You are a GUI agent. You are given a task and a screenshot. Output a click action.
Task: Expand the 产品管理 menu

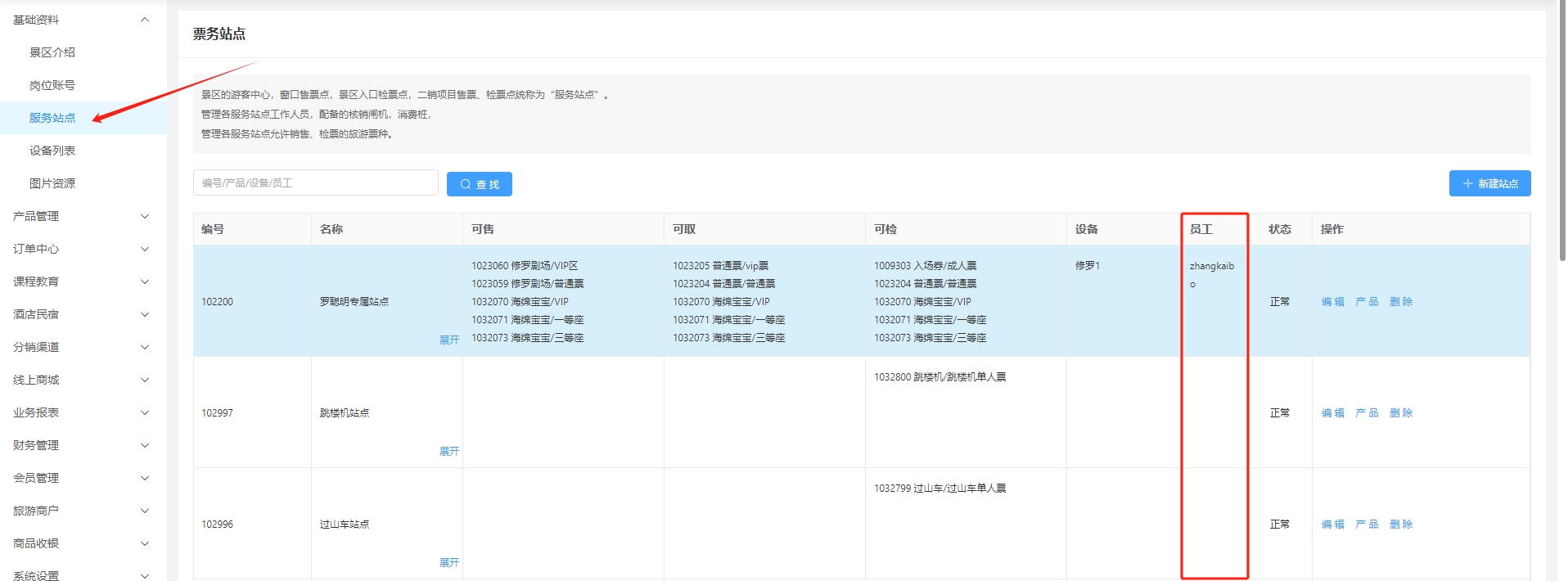coord(82,216)
